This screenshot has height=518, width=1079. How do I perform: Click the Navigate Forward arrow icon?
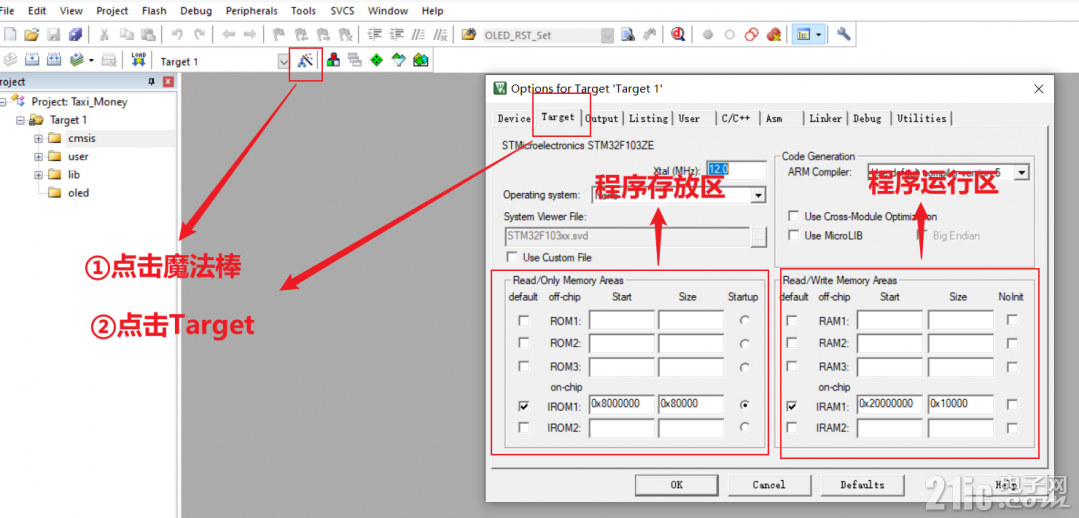click(x=250, y=34)
